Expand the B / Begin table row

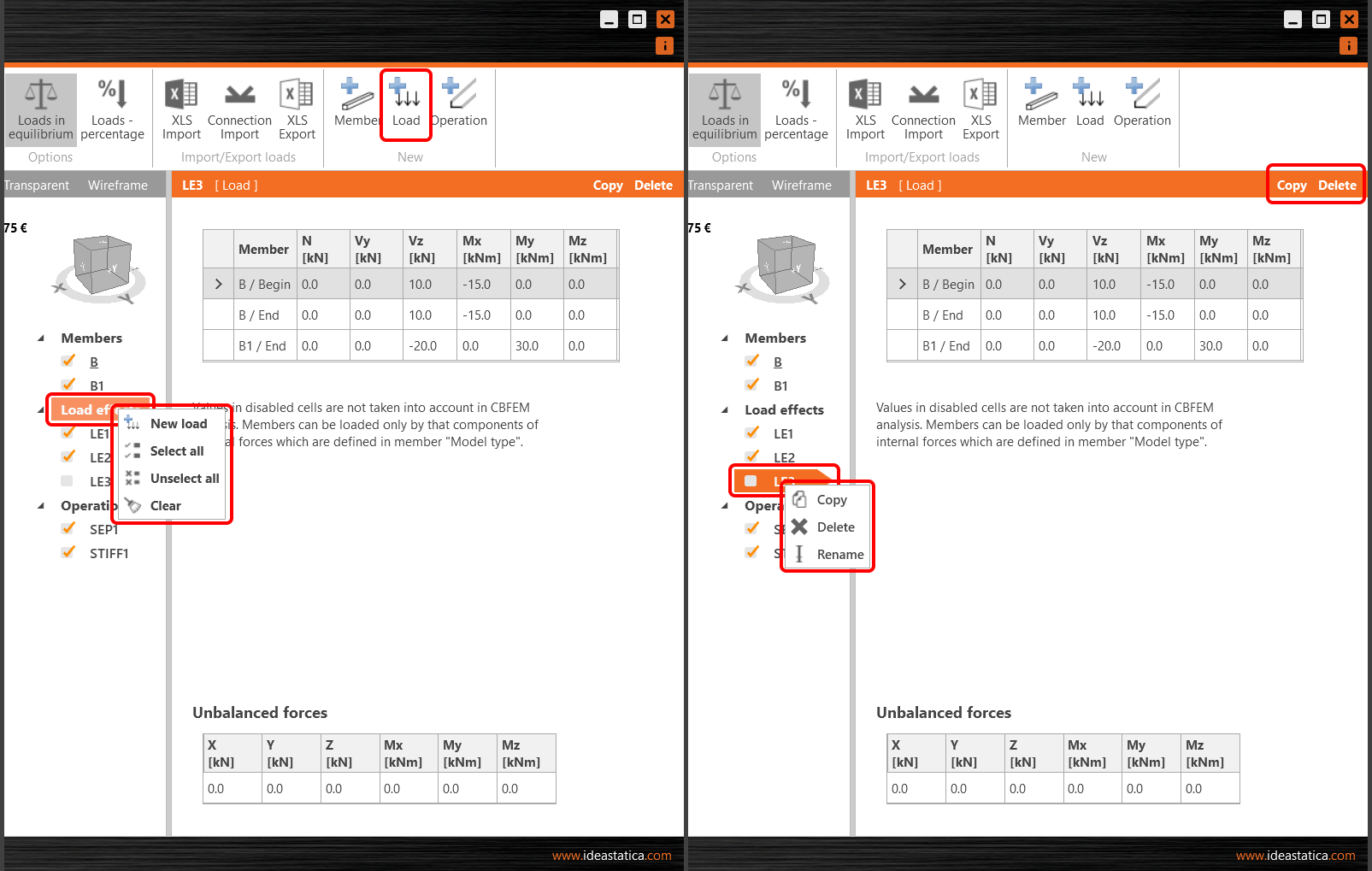[x=218, y=284]
